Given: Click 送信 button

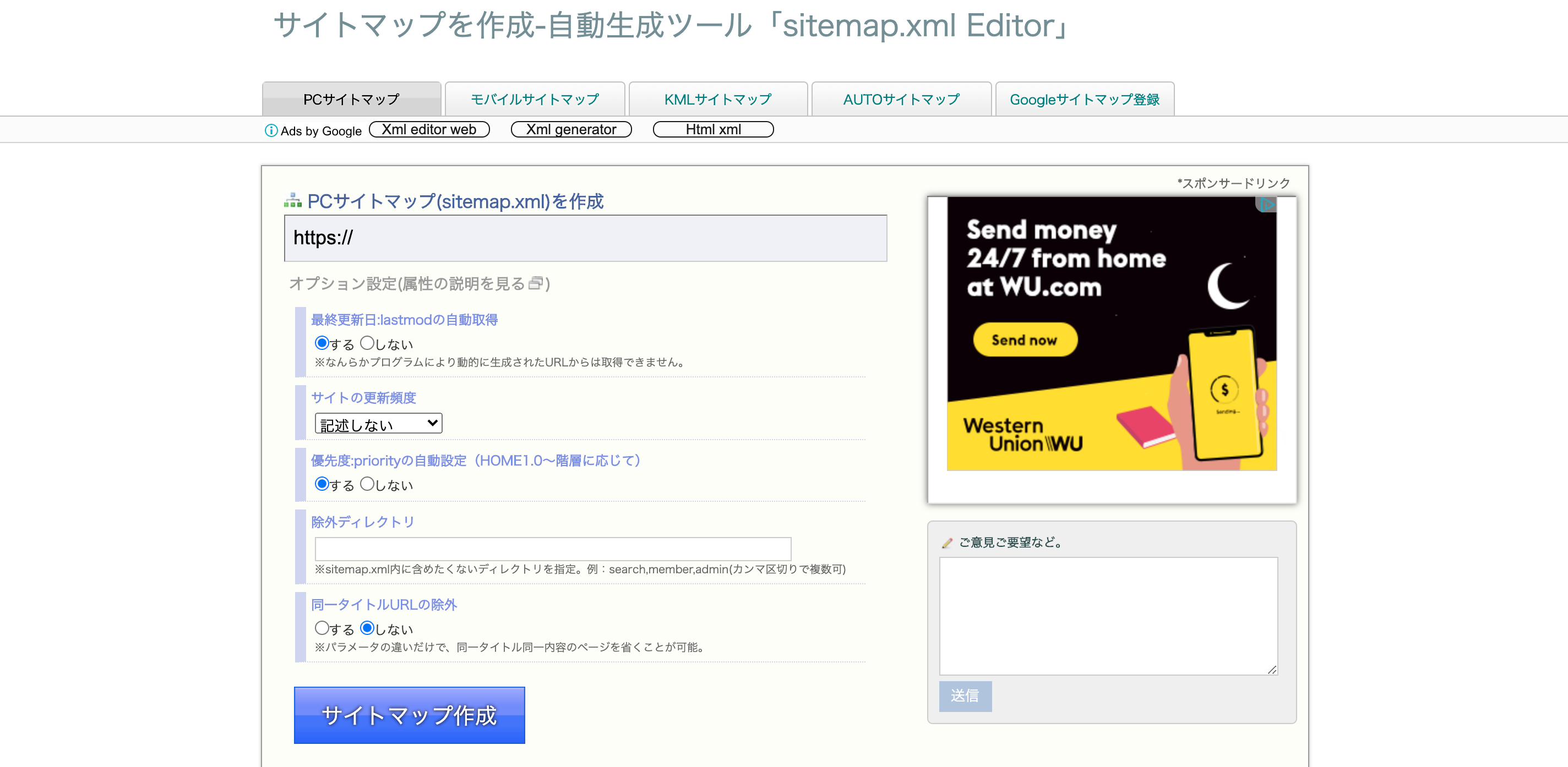Looking at the screenshot, I should click(965, 696).
